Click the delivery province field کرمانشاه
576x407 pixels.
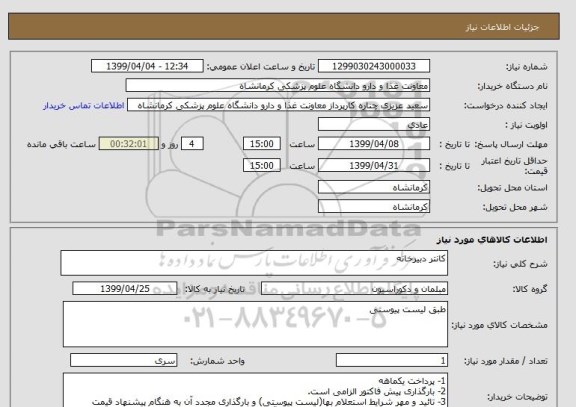pos(374,187)
